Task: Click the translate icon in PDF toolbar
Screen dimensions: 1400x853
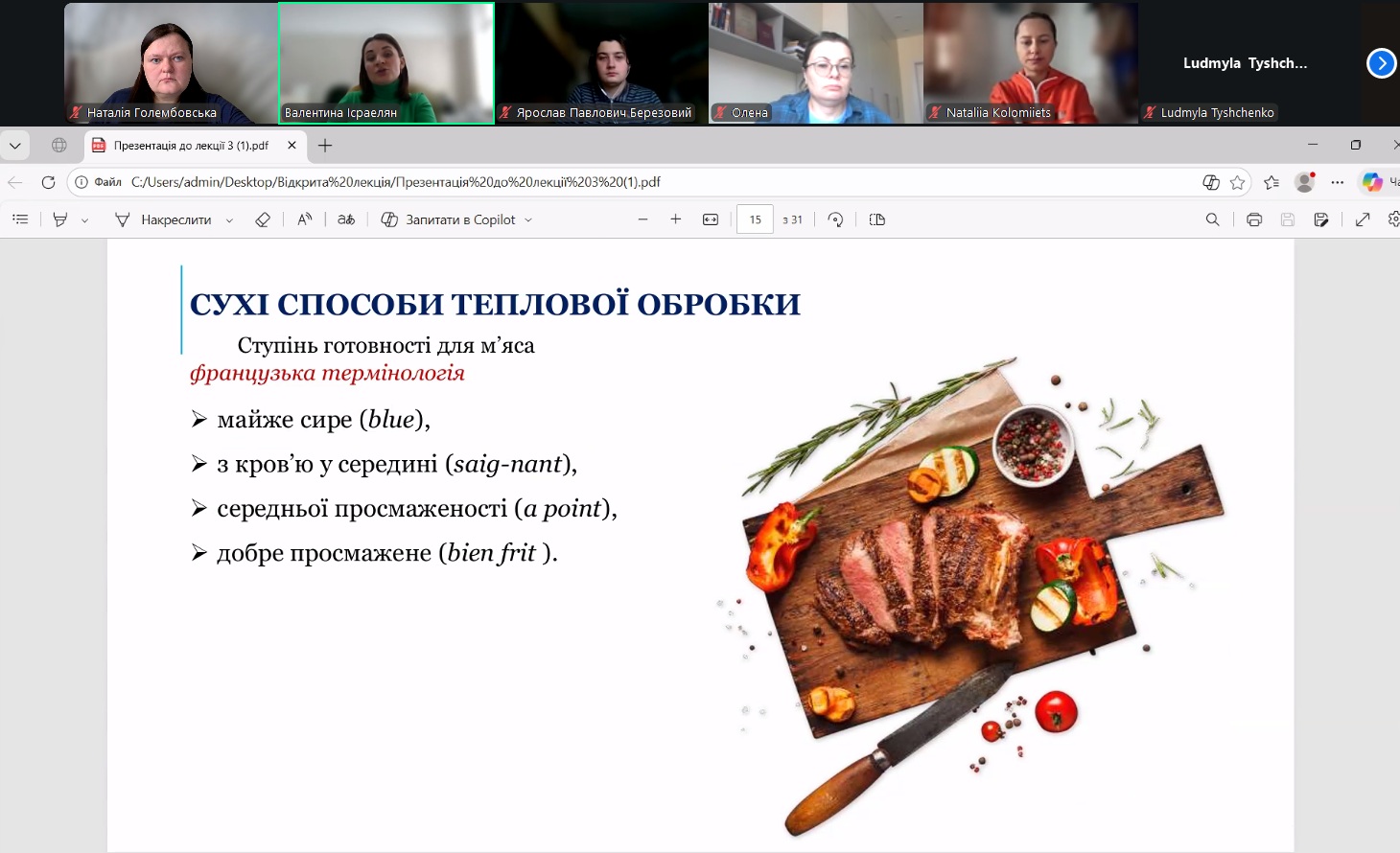Action: click(346, 219)
